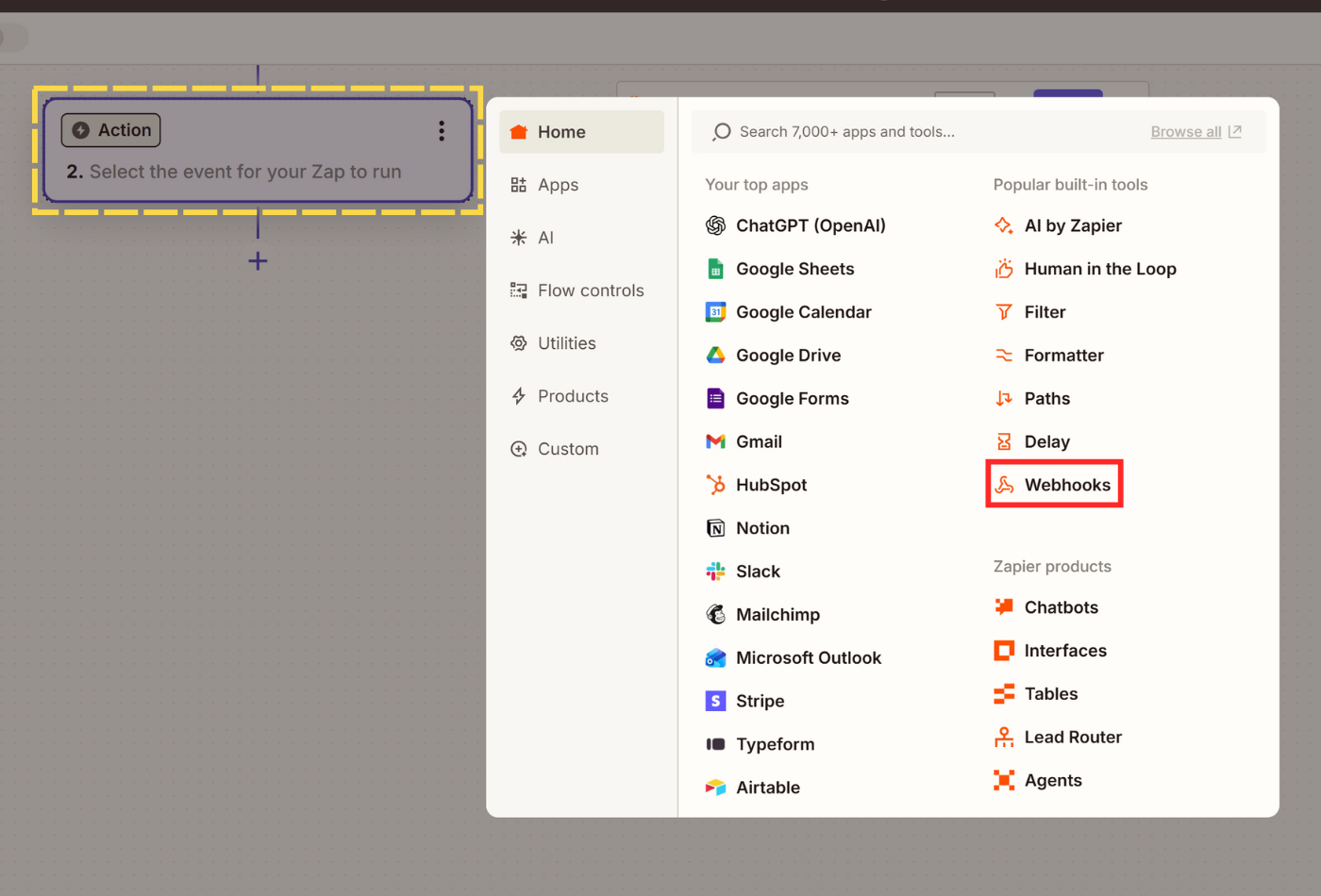Image resolution: width=1321 pixels, height=896 pixels.
Task: Select the Notion app icon
Action: (715, 528)
